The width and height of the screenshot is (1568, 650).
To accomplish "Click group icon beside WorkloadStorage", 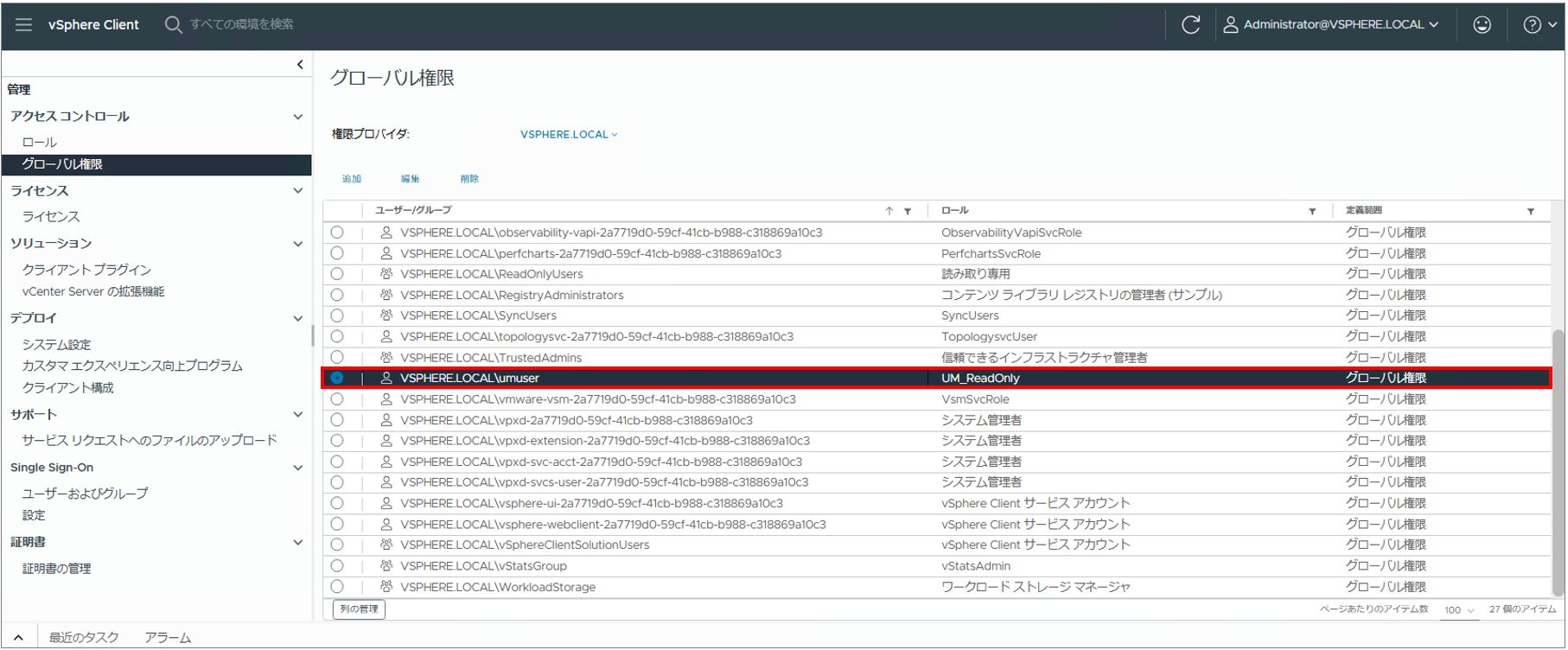I will [386, 587].
